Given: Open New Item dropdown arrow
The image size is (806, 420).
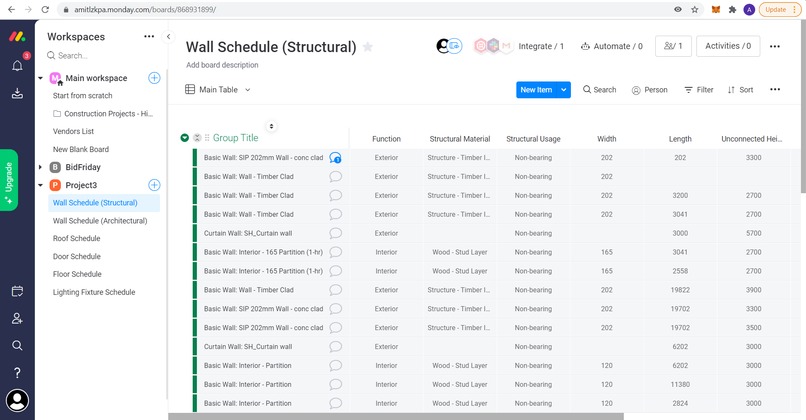Looking at the screenshot, I should tap(564, 89).
